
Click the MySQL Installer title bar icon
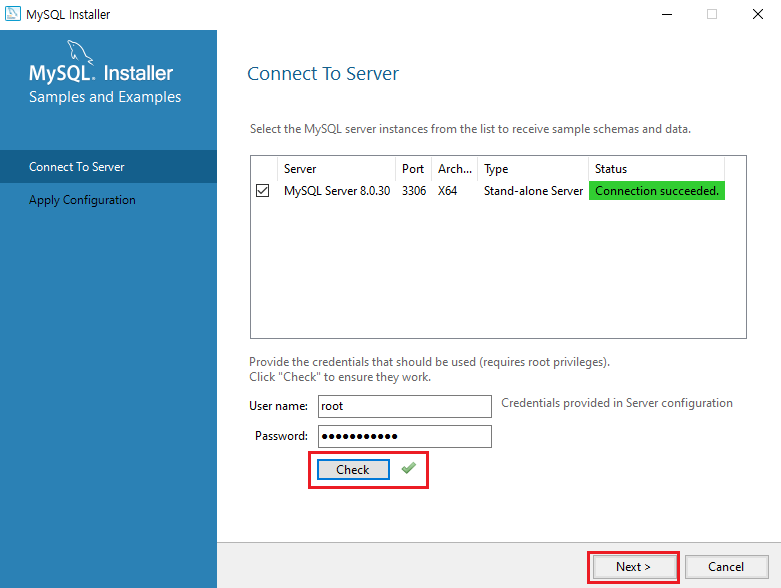tap(12, 14)
